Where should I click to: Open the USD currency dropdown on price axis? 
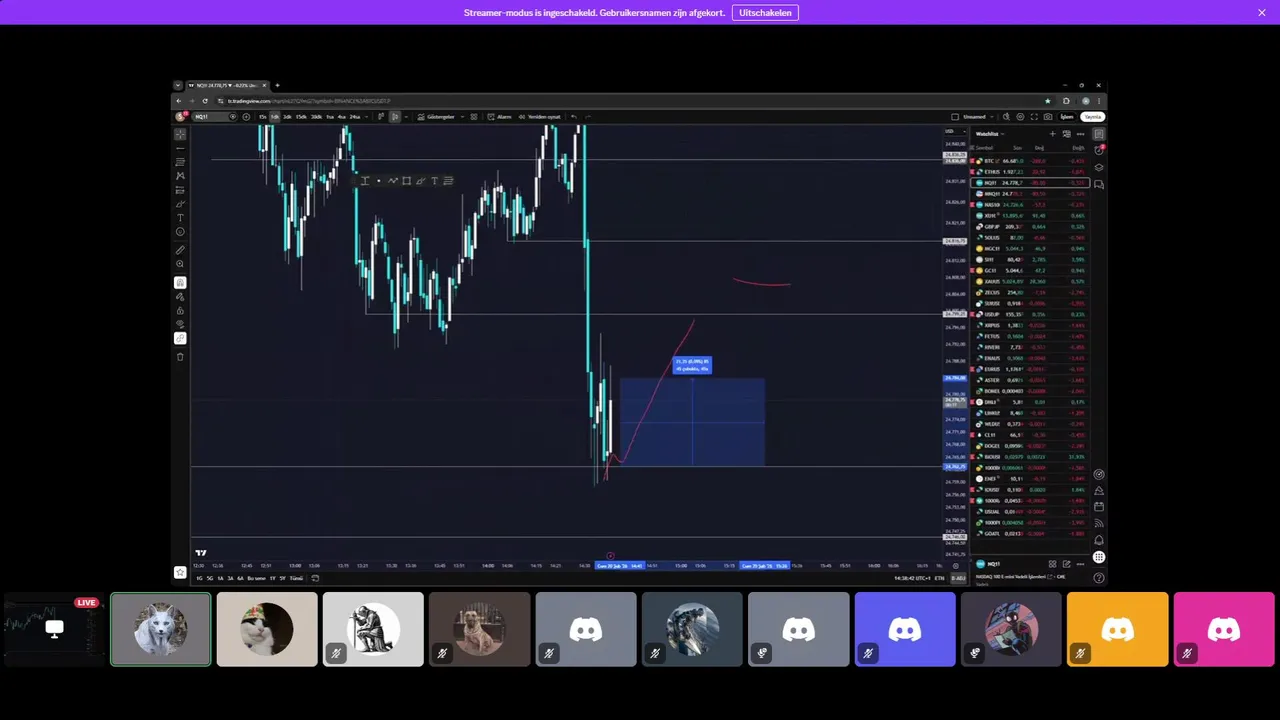click(956, 131)
